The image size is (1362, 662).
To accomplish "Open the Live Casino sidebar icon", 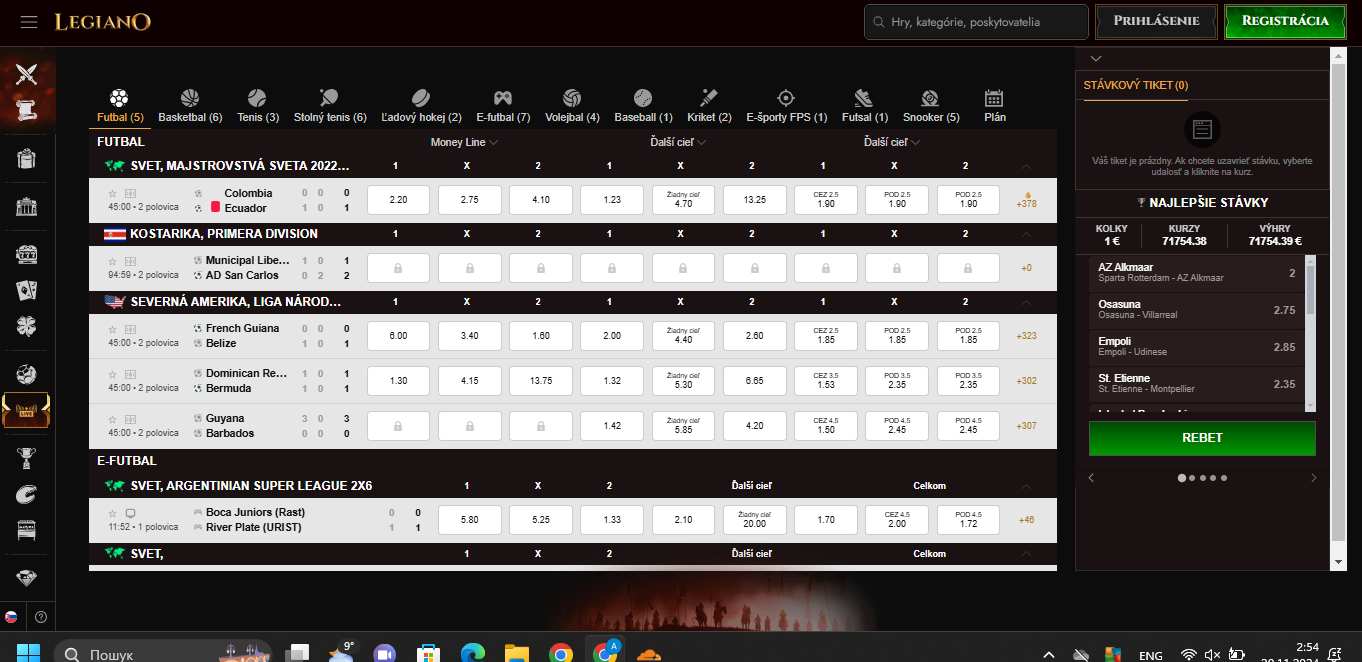I will [x=26, y=410].
